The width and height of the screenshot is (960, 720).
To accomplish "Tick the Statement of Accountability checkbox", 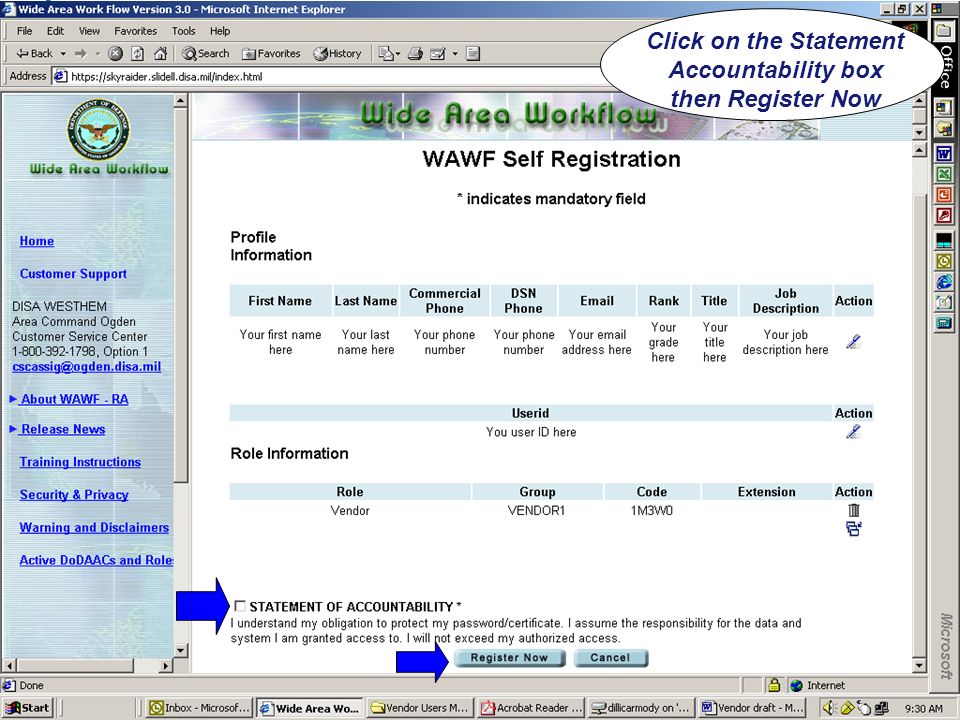I will (240, 606).
